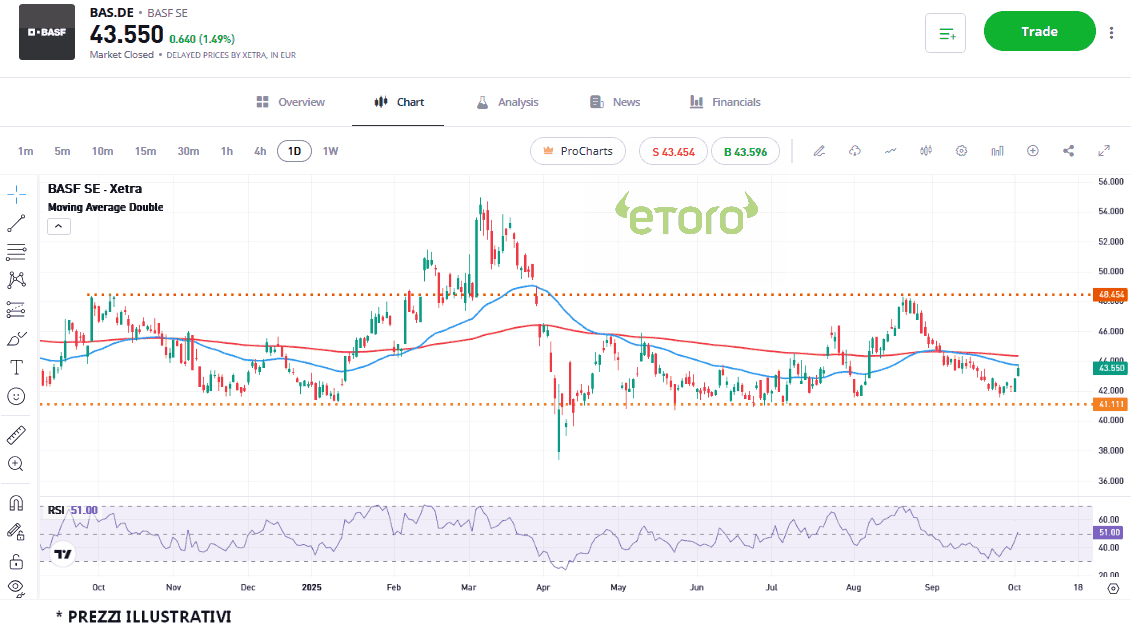This screenshot has width=1131, height=627.
Task: Select the crosshair cursor tool
Action: [17, 194]
